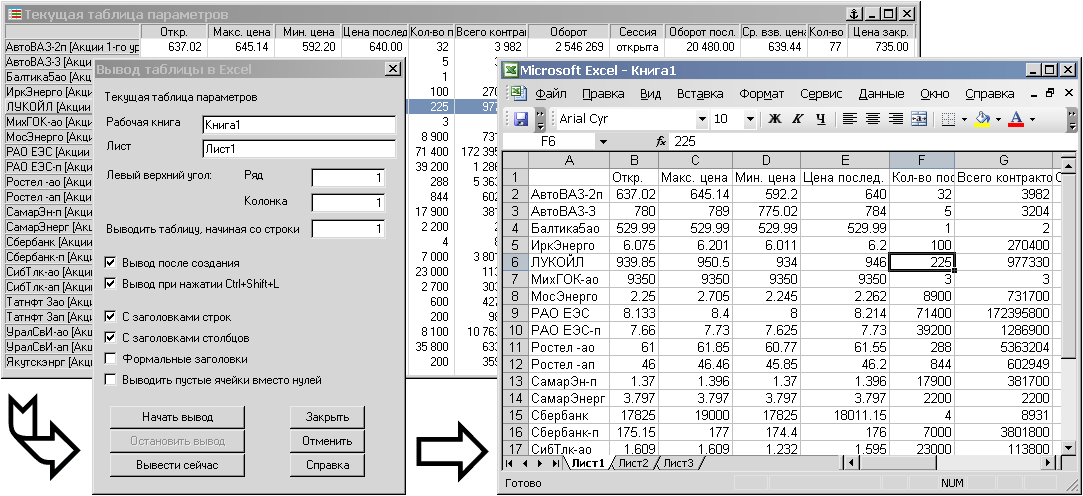The image size is (1083, 496).
Task: Toggle italic (К) formatting in Excel
Action: [x=798, y=119]
